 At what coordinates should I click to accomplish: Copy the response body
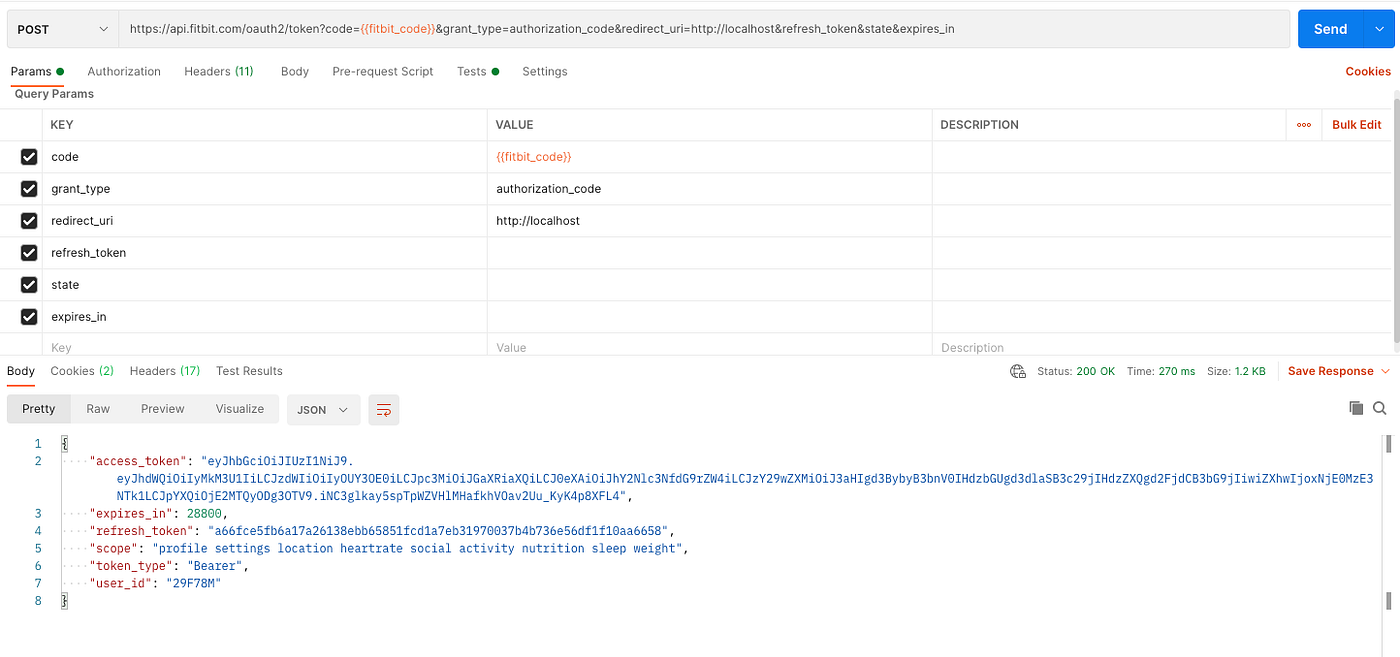(1356, 408)
